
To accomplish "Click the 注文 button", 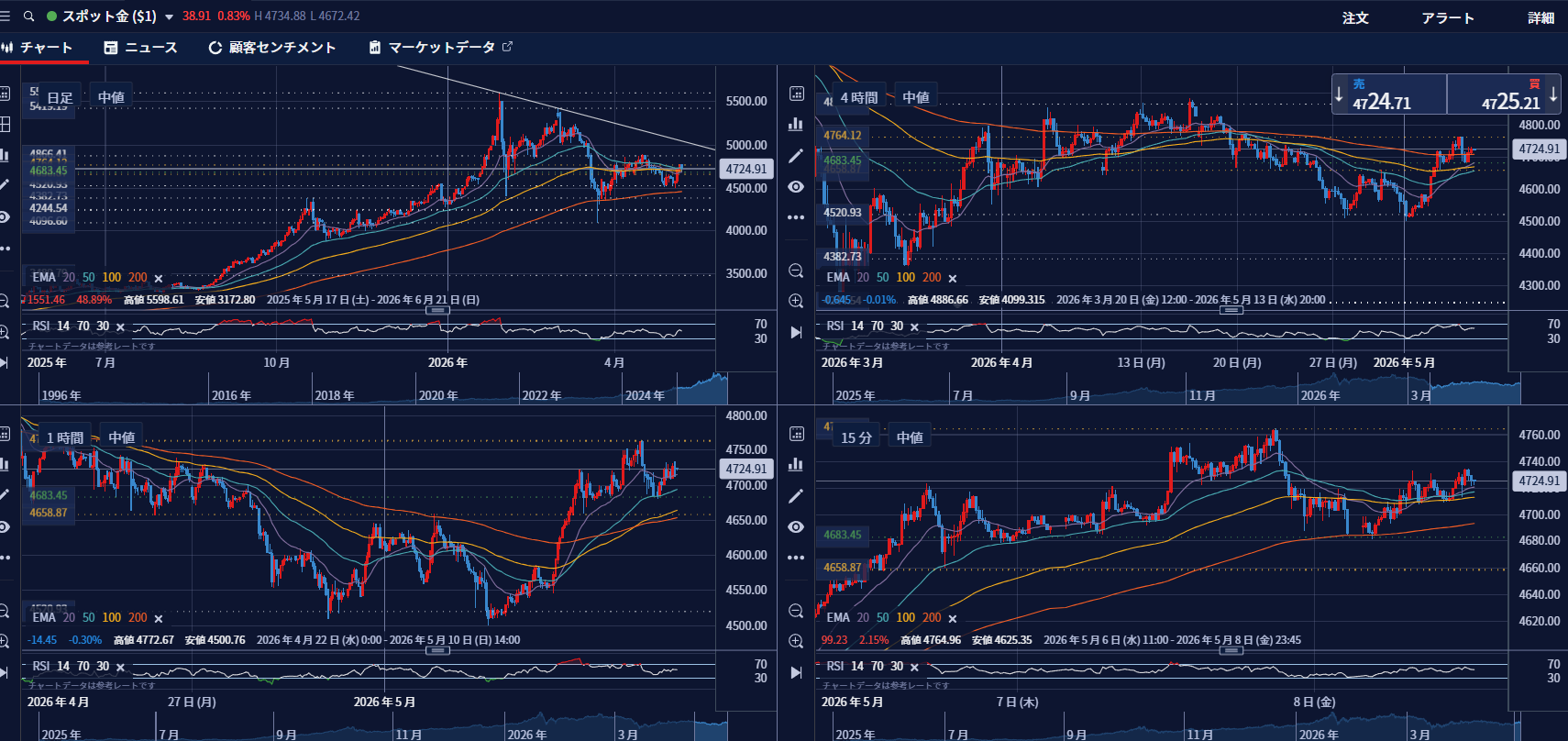I will (1355, 17).
